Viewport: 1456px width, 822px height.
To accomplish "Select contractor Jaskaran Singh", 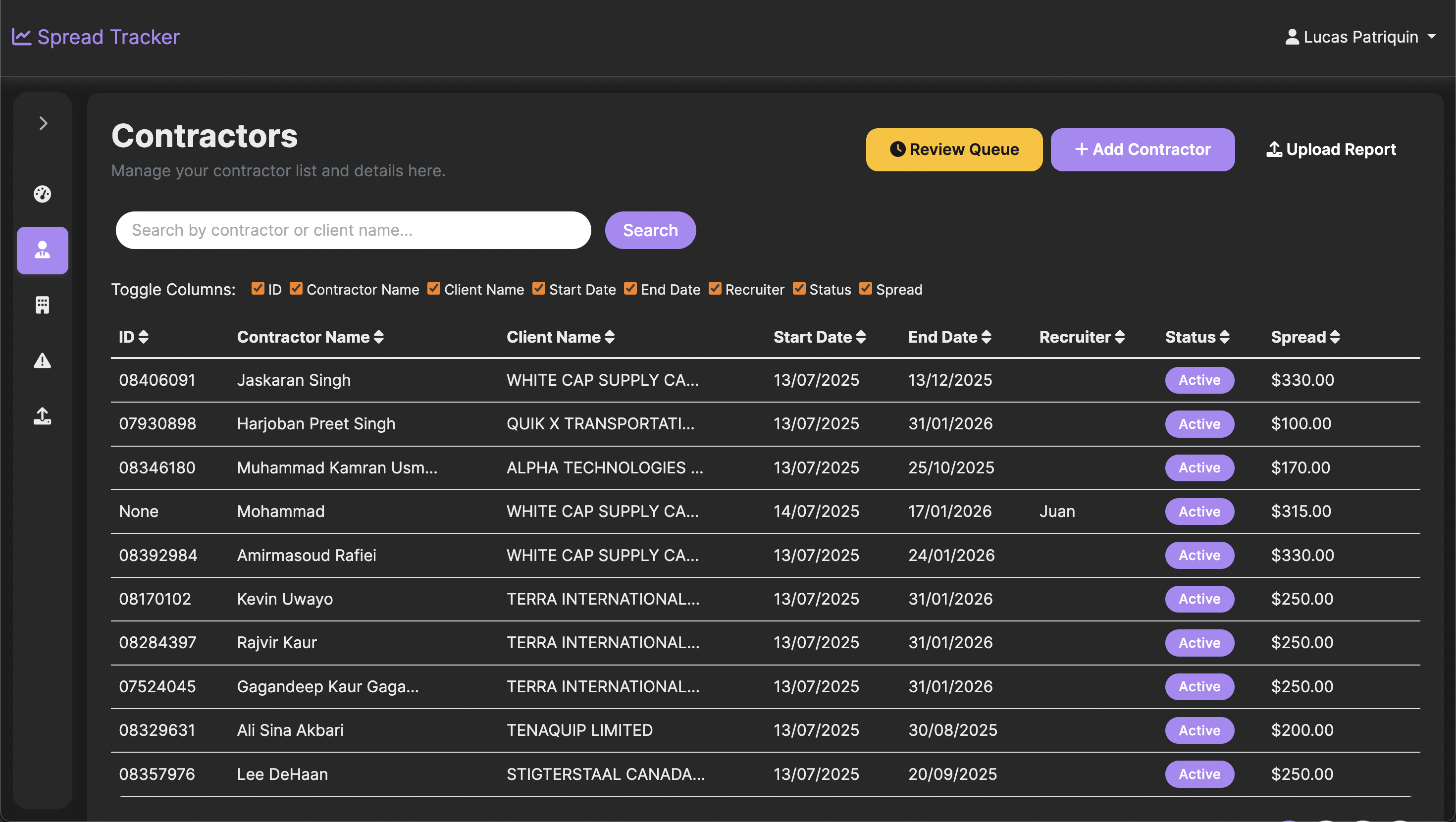I will 293,380.
